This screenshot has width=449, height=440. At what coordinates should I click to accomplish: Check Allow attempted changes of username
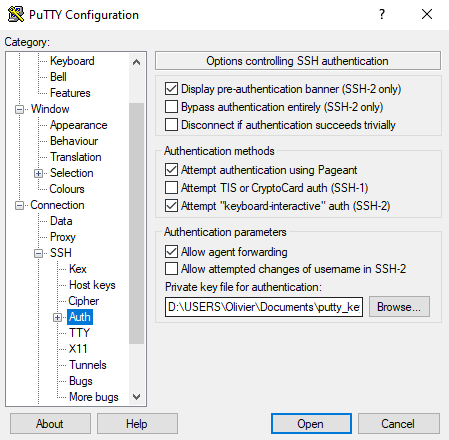click(x=171, y=269)
